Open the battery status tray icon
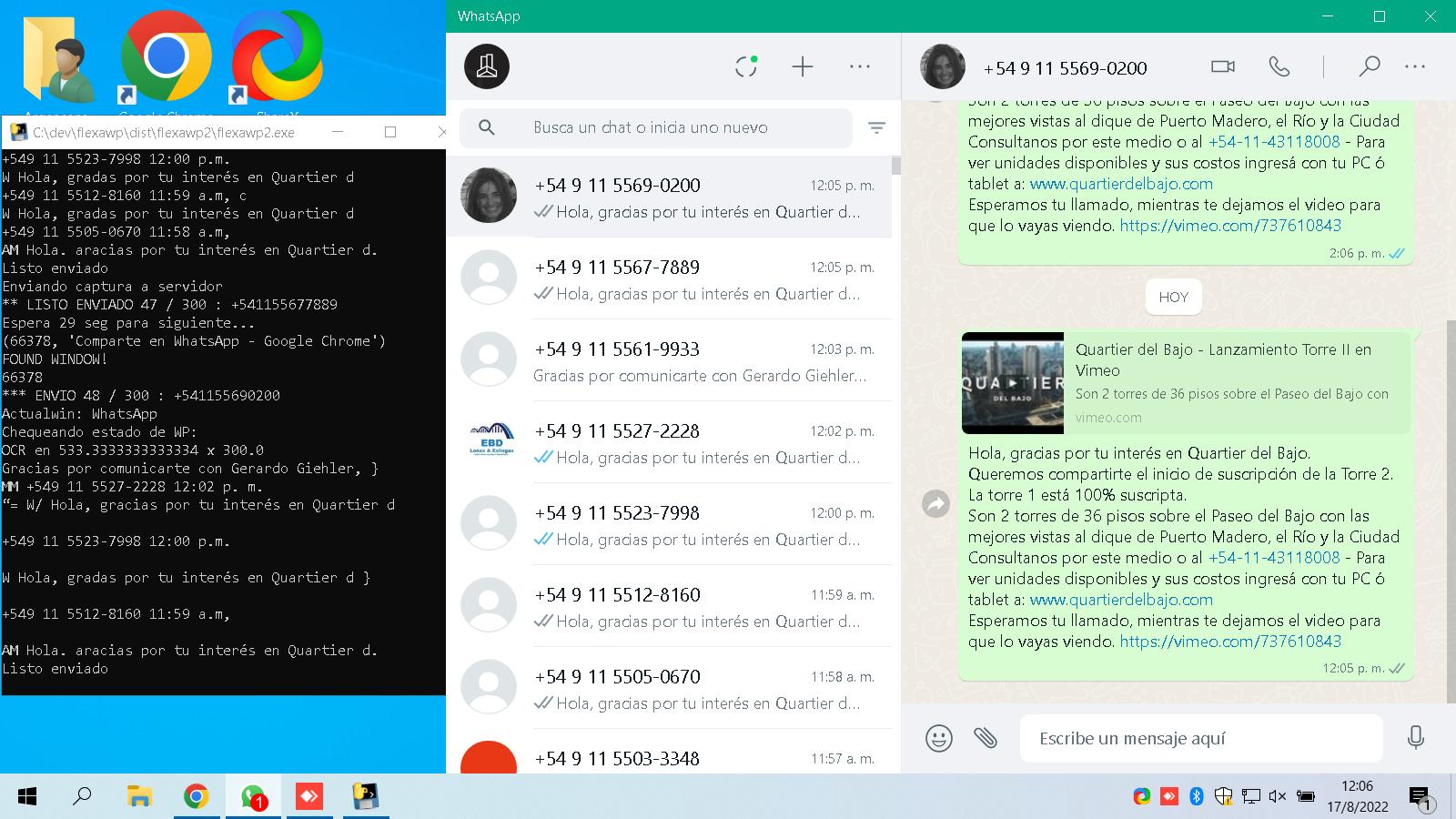The width and height of the screenshot is (1456, 819). tap(1306, 797)
